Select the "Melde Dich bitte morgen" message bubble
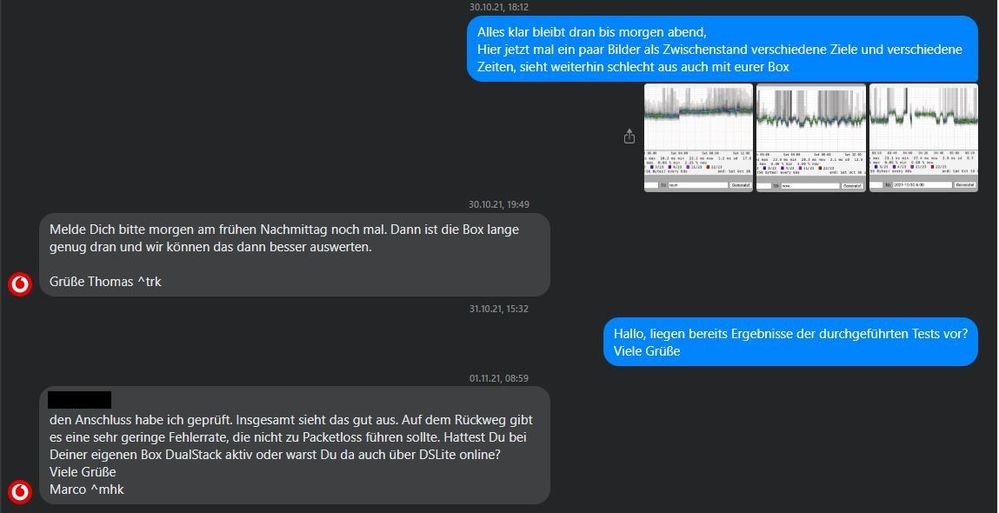 (294, 255)
